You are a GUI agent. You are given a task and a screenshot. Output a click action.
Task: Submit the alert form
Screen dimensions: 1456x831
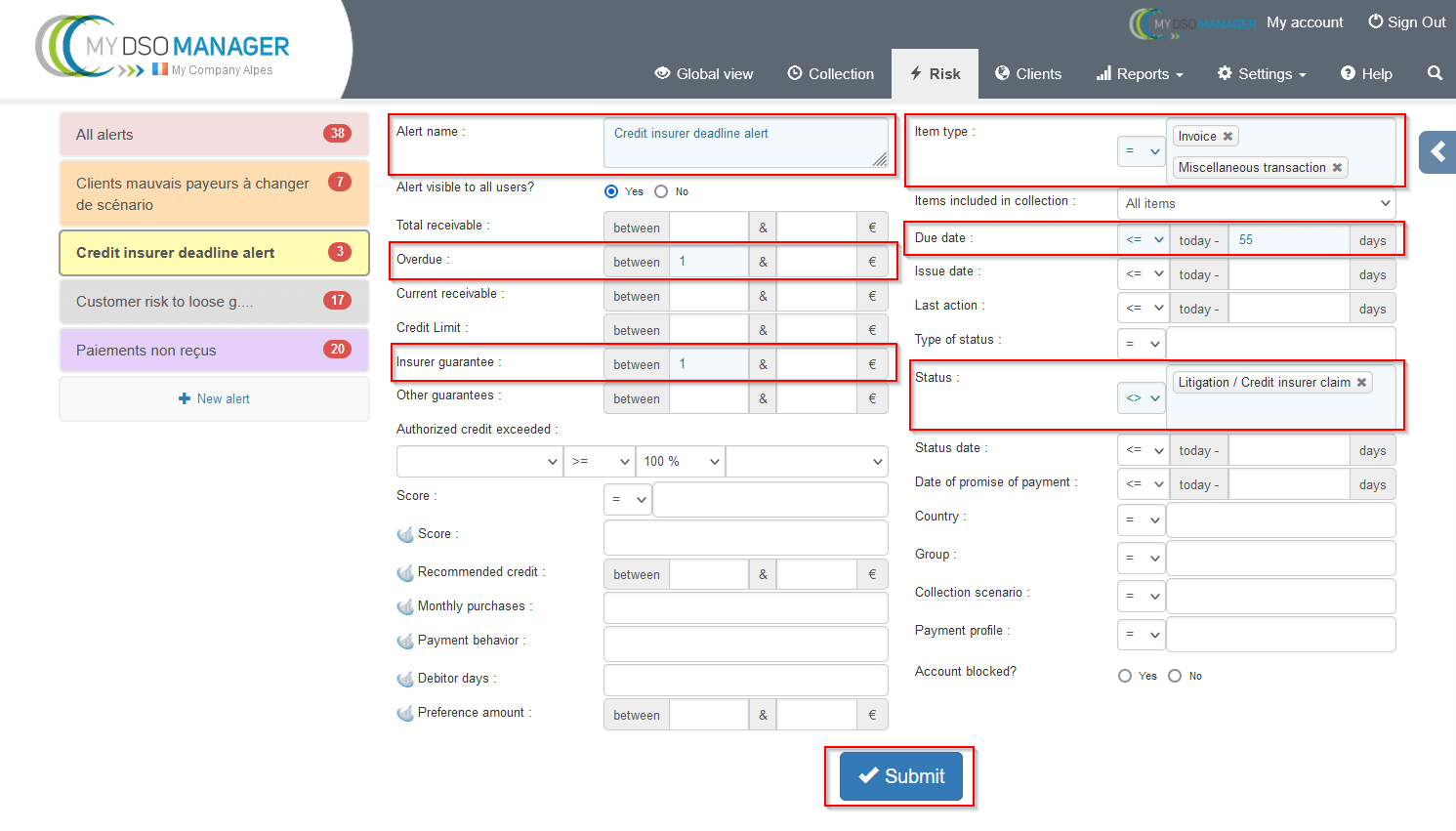click(900, 776)
